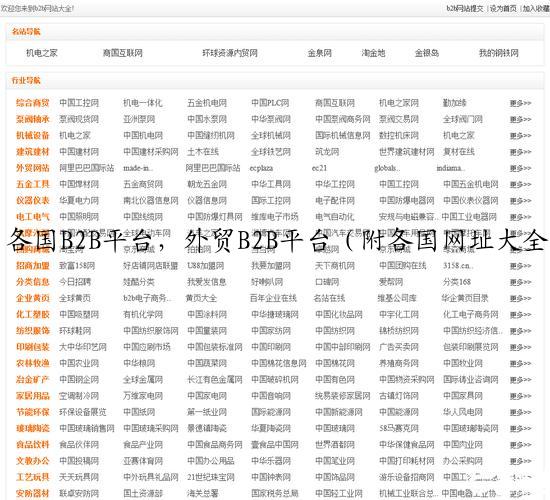Open the 长江有色金属网 link
The height and width of the screenshot is (500, 550).
215,379
